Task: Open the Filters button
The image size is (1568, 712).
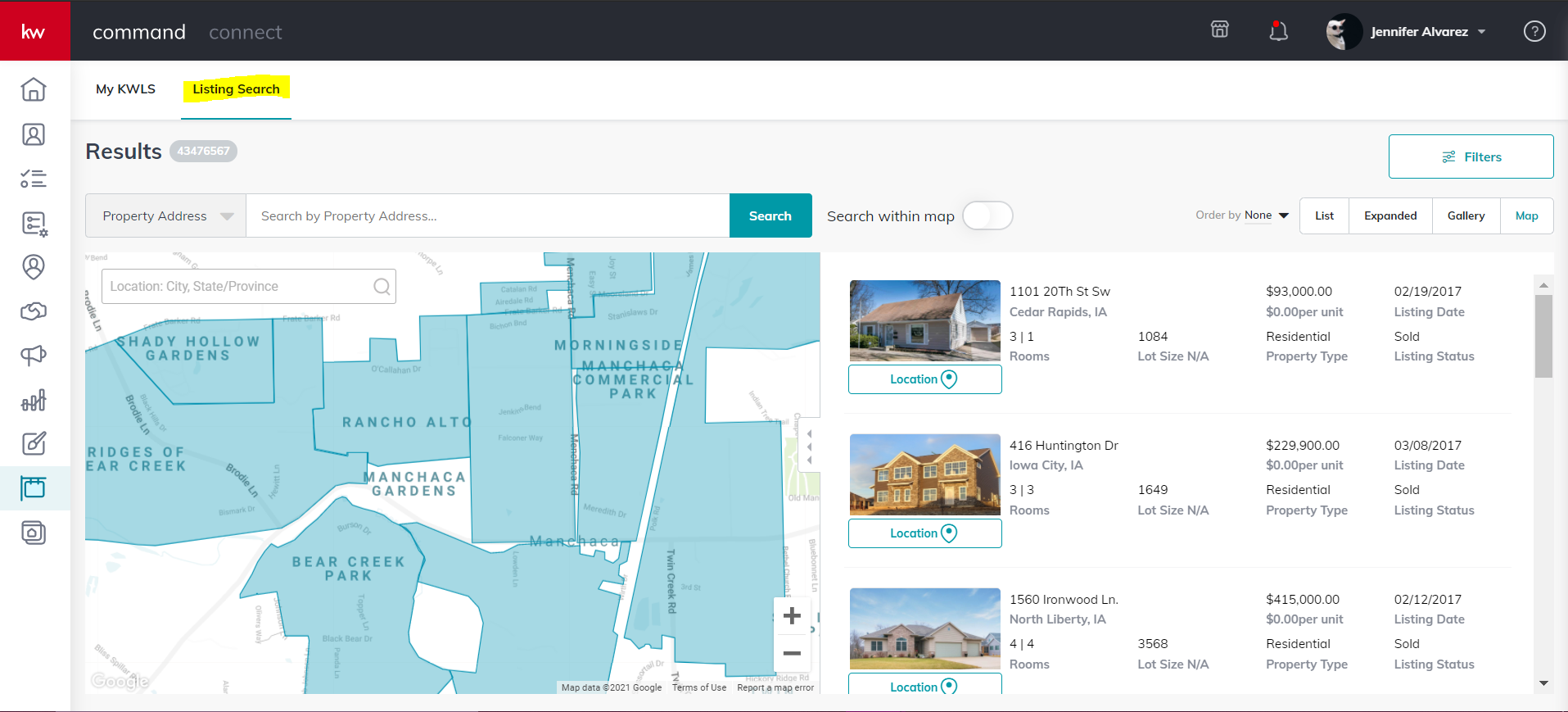Action: coord(1471,156)
